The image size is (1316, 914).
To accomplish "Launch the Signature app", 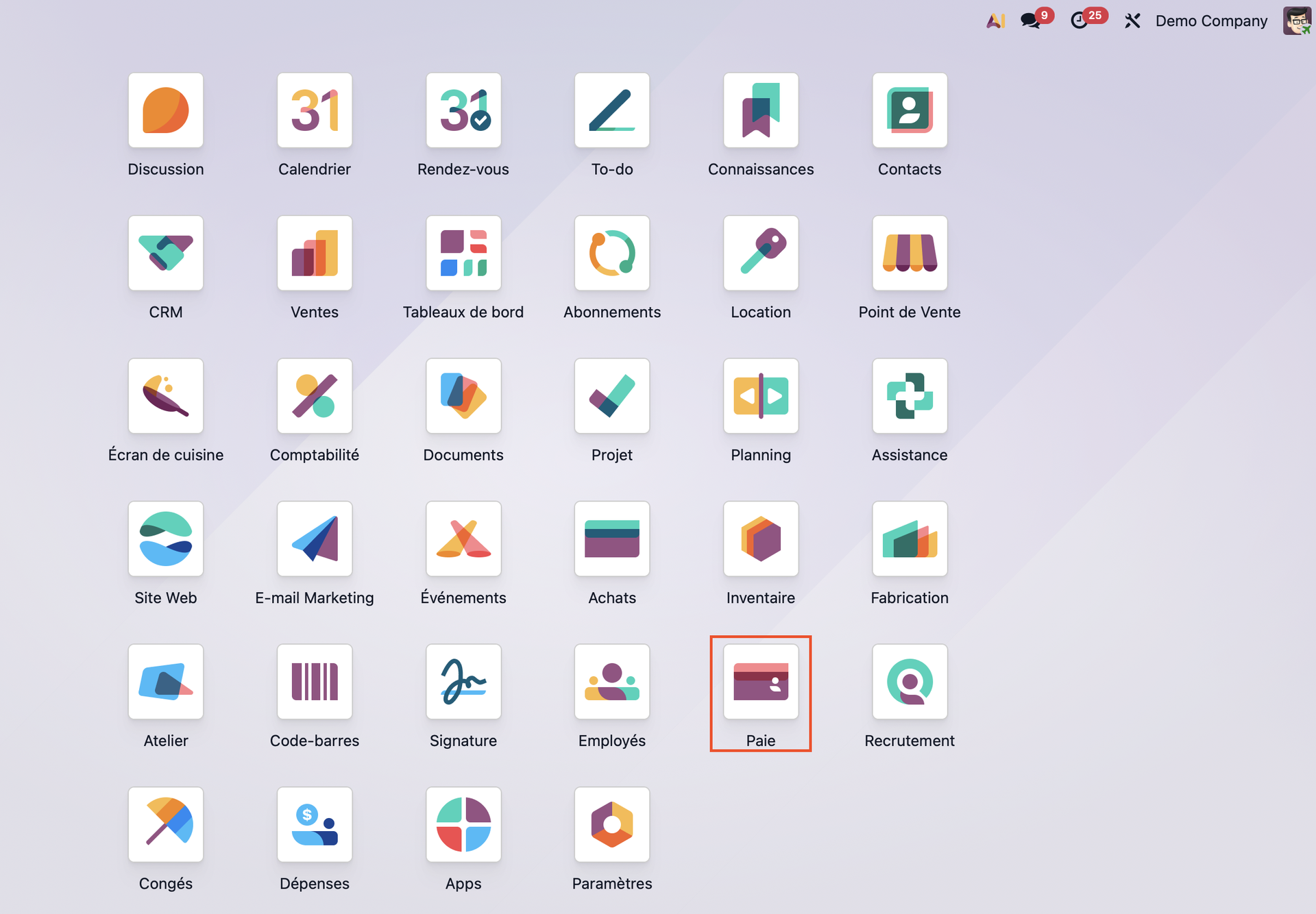I will coord(463,682).
